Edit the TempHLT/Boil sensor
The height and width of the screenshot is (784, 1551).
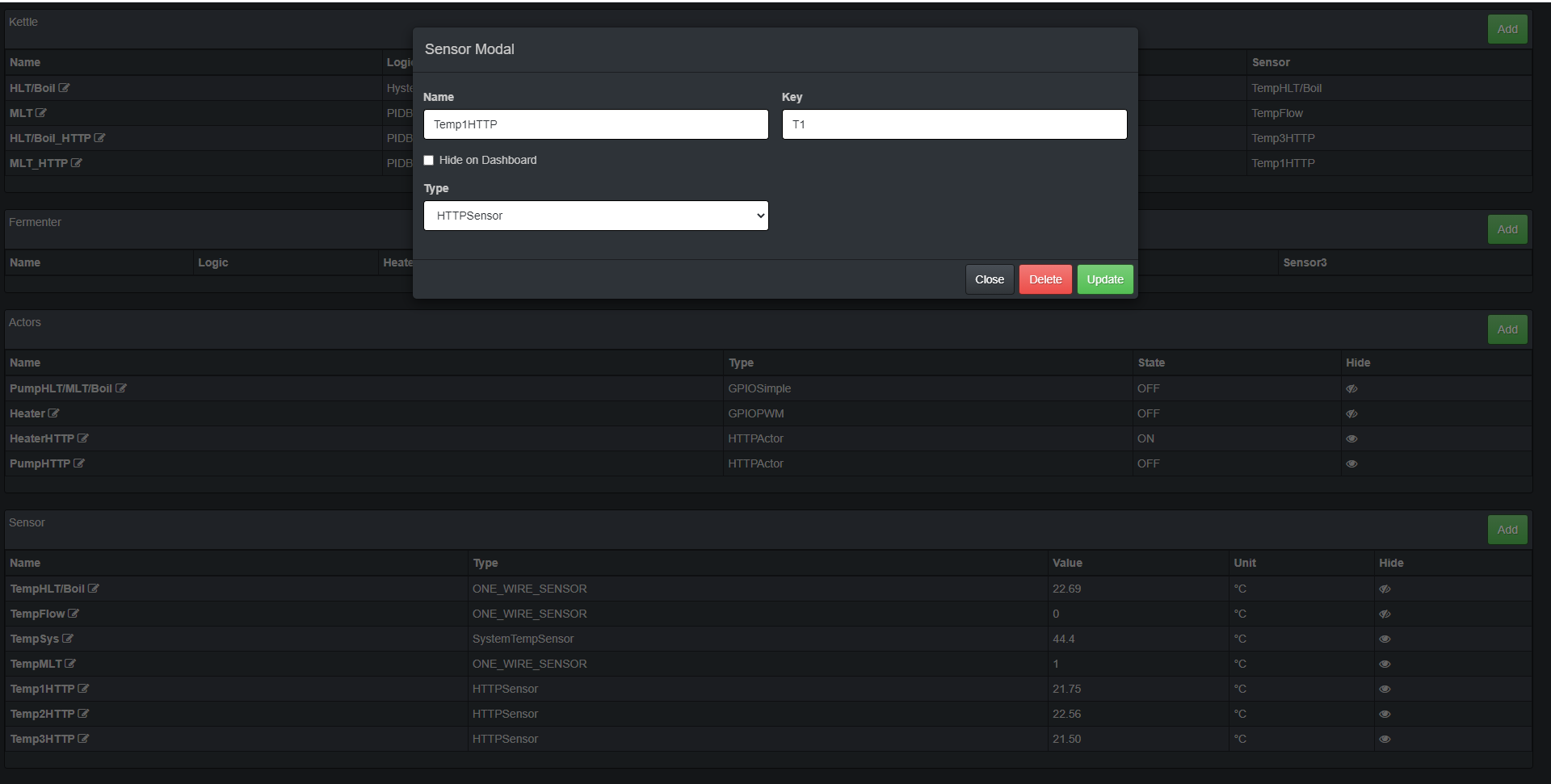[x=93, y=589]
